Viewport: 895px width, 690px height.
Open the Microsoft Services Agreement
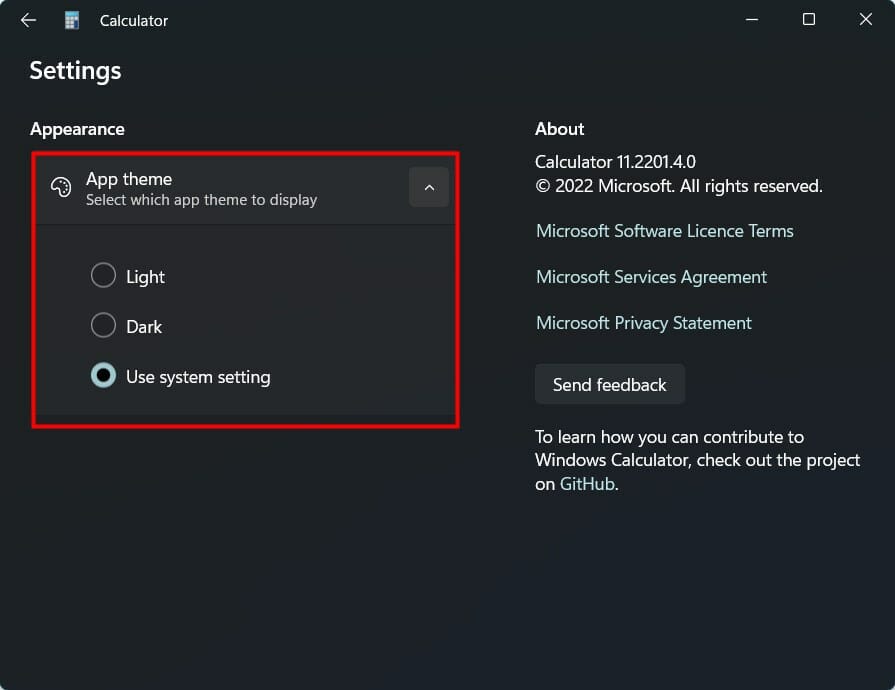pyautogui.click(x=652, y=277)
